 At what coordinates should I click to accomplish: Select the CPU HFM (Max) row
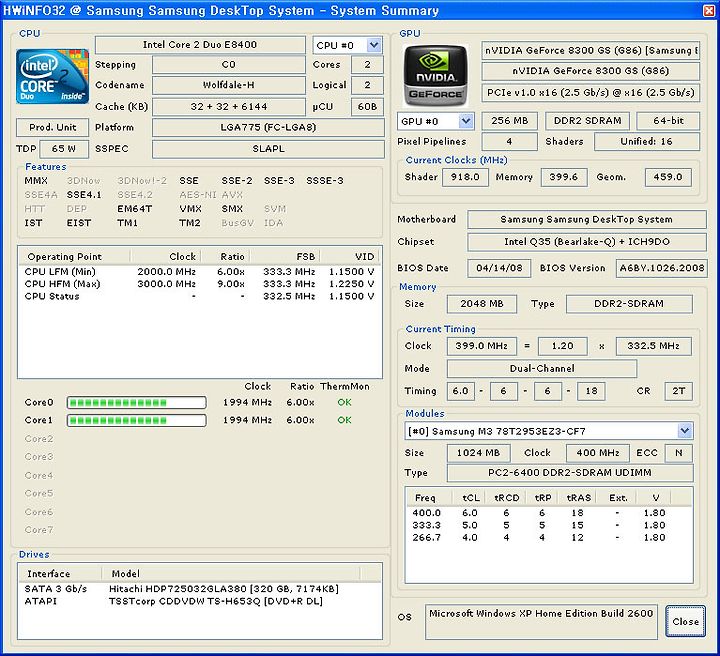pos(199,284)
